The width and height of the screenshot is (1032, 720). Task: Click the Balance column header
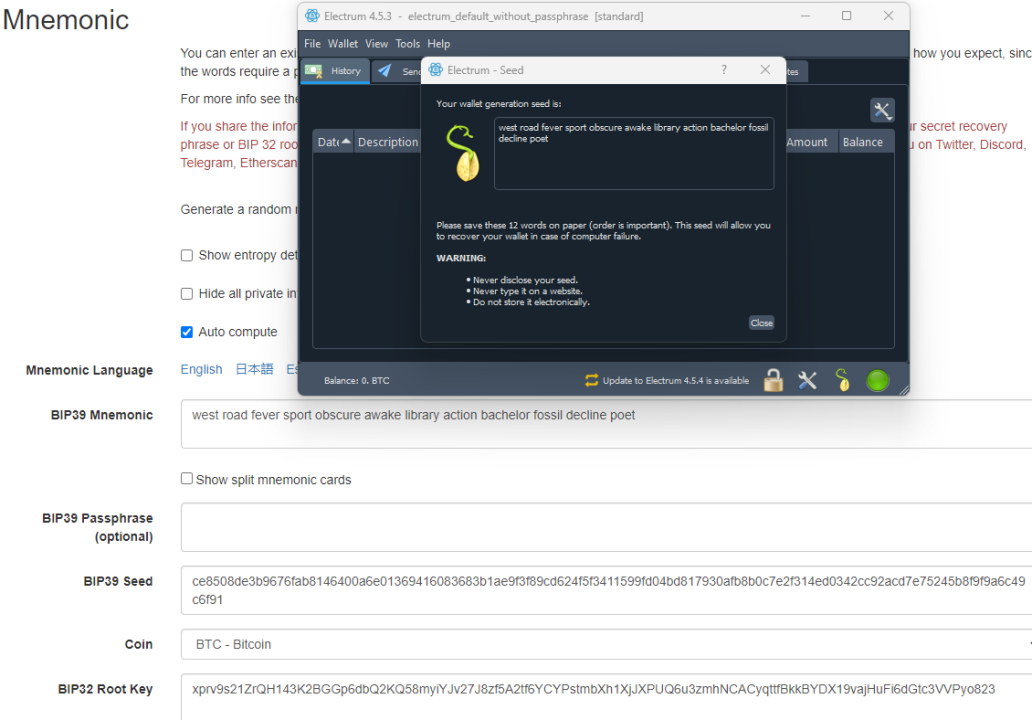click(864, 142)
